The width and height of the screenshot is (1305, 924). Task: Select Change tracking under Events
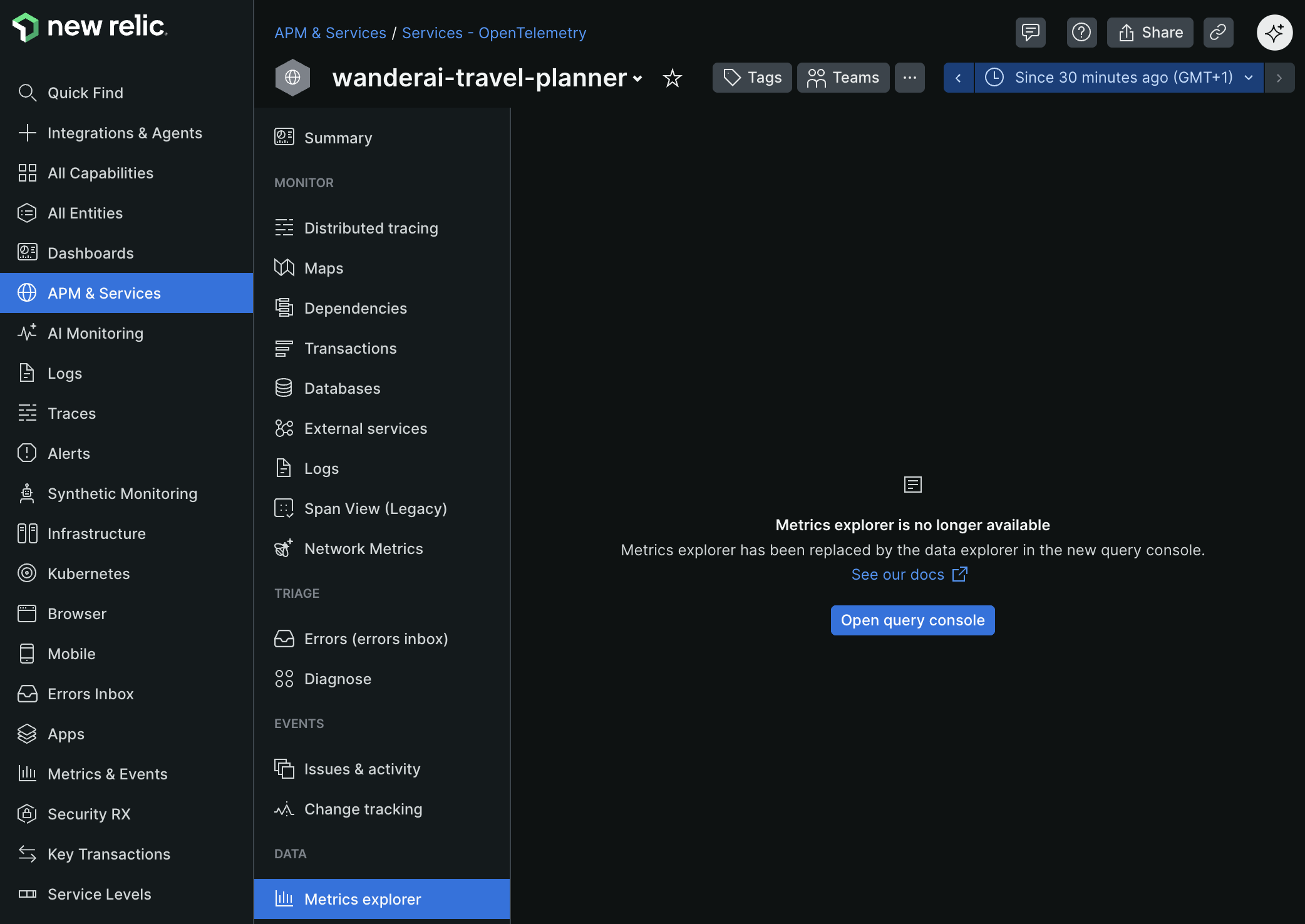(x=363, y=809)
